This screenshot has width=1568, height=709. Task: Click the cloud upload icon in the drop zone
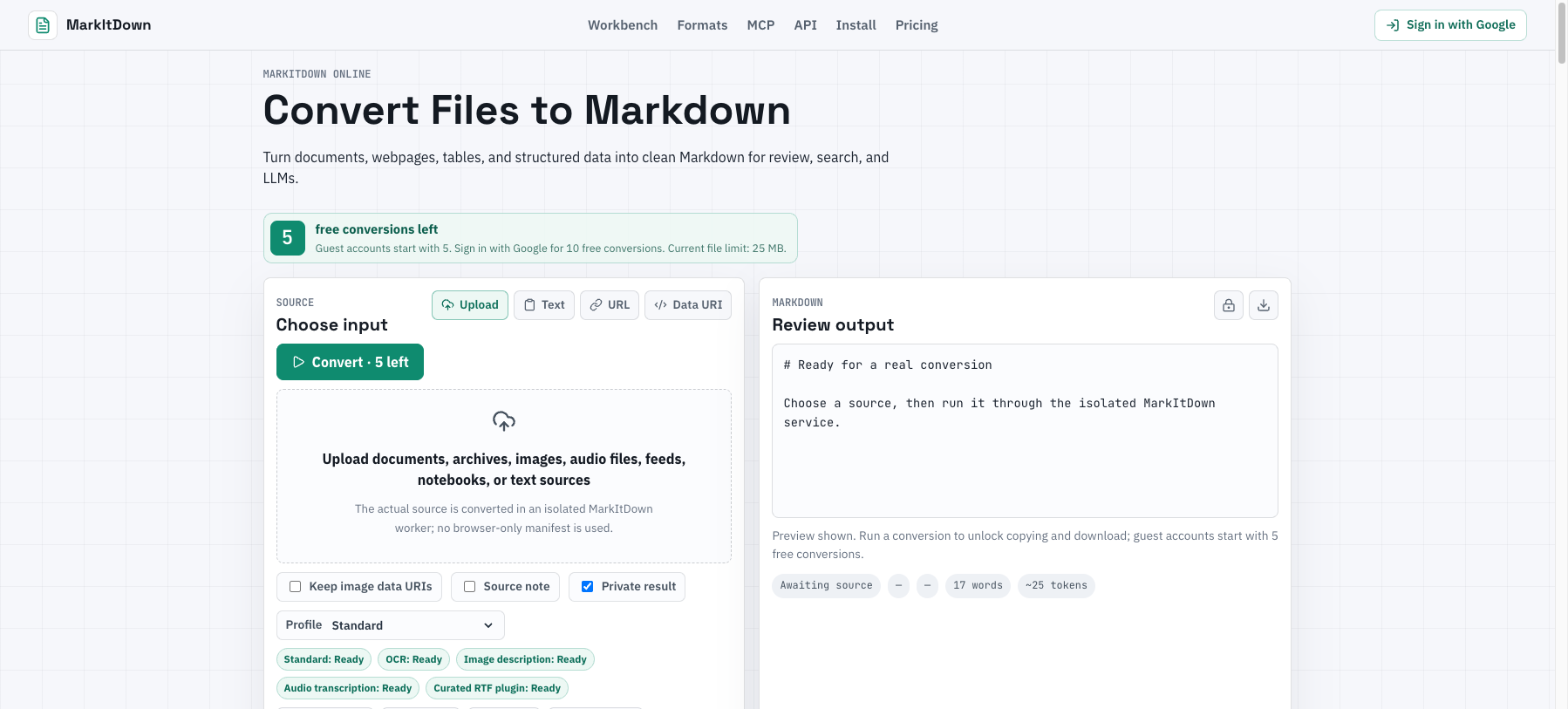(x=504, y=421)
